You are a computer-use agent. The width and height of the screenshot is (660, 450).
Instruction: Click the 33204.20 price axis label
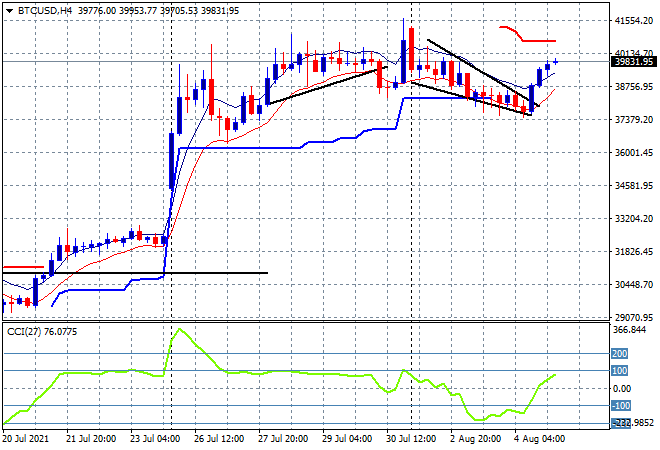[x=634, y=219]
